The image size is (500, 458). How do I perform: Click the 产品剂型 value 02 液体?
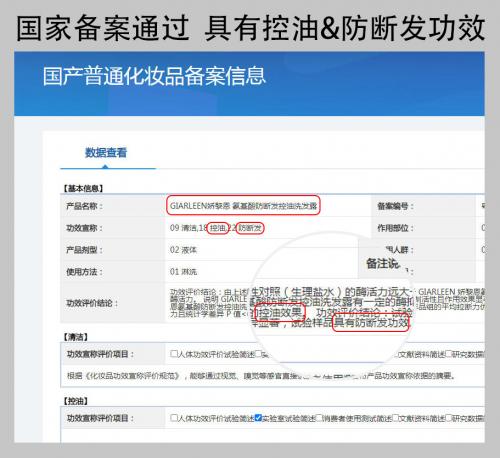click(x=183, y=250)
